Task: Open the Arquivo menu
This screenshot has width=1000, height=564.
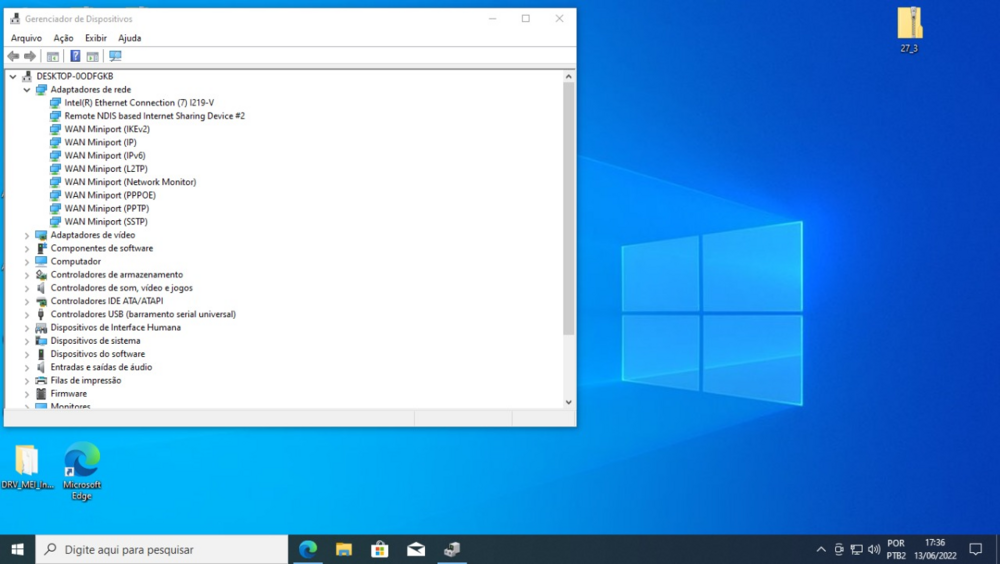Action: [26, 38]
